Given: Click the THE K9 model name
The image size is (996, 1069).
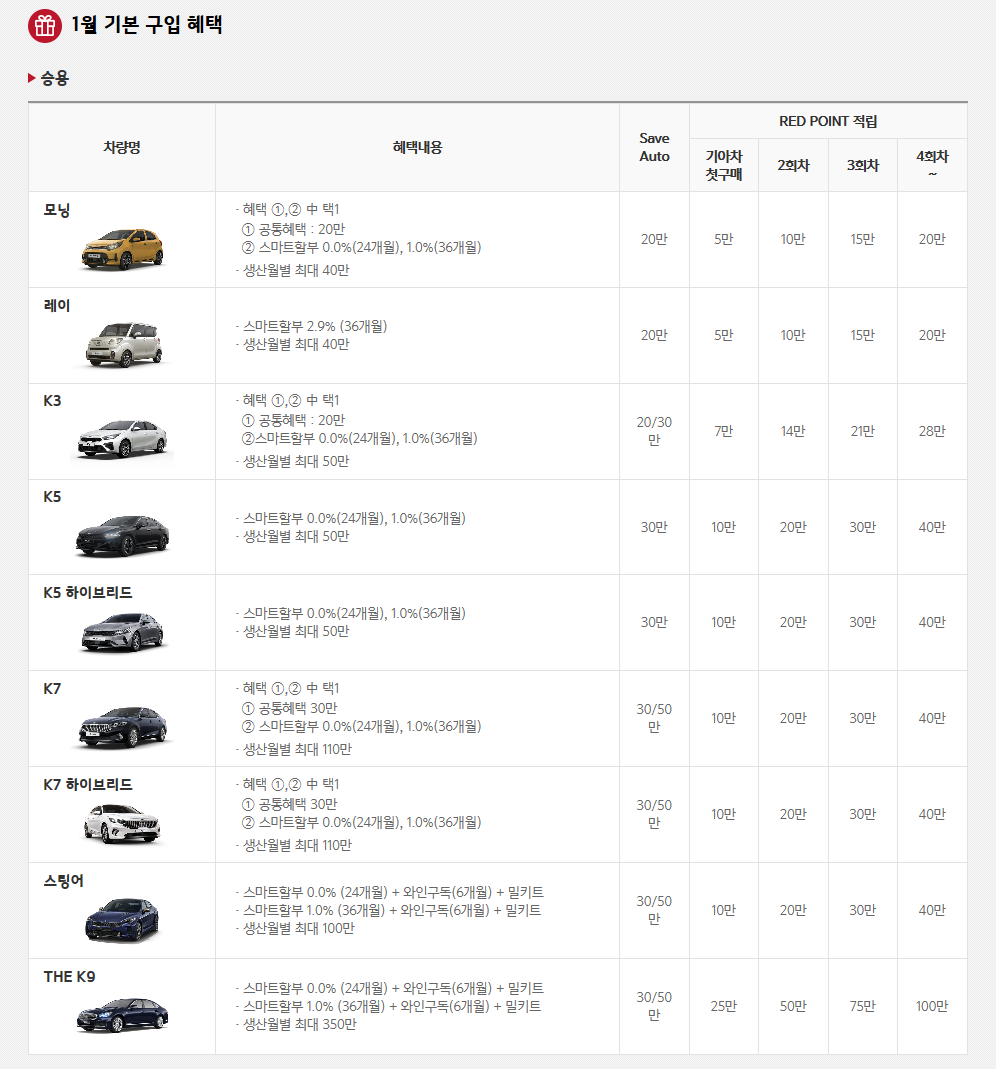Looking at the screenshot, I should (x=70, y=976).
